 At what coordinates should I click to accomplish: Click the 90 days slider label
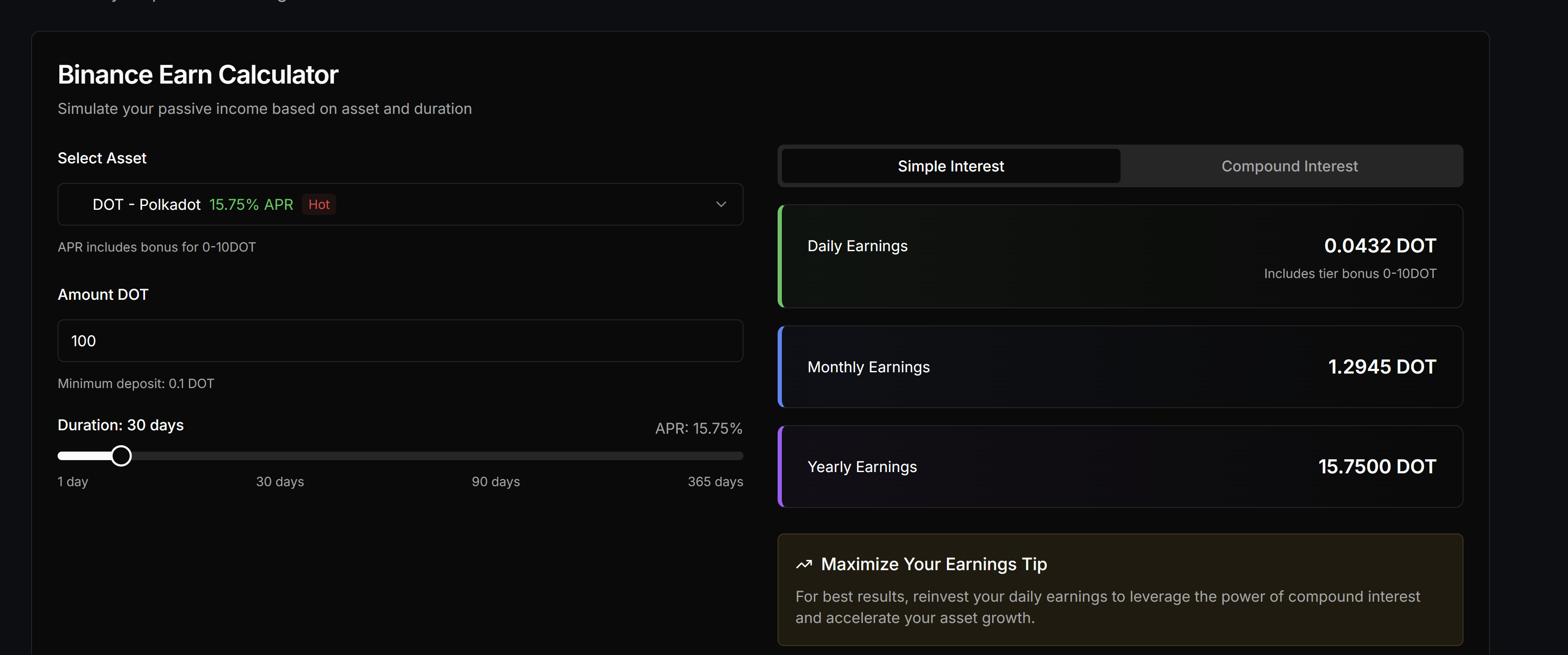click(496, 481)
